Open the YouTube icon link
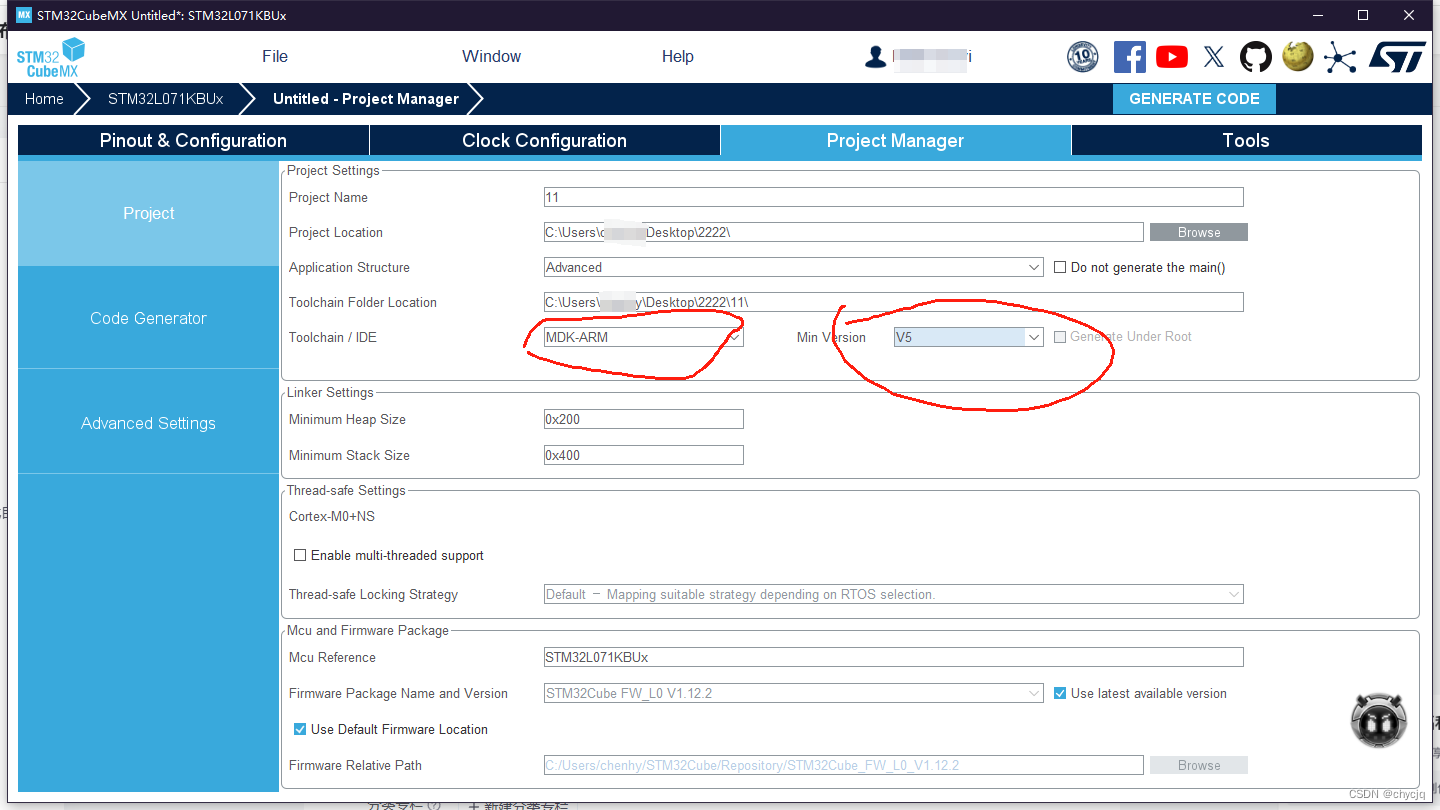Viewport: 1440px width, 810px height. [x=1172, y=57]
